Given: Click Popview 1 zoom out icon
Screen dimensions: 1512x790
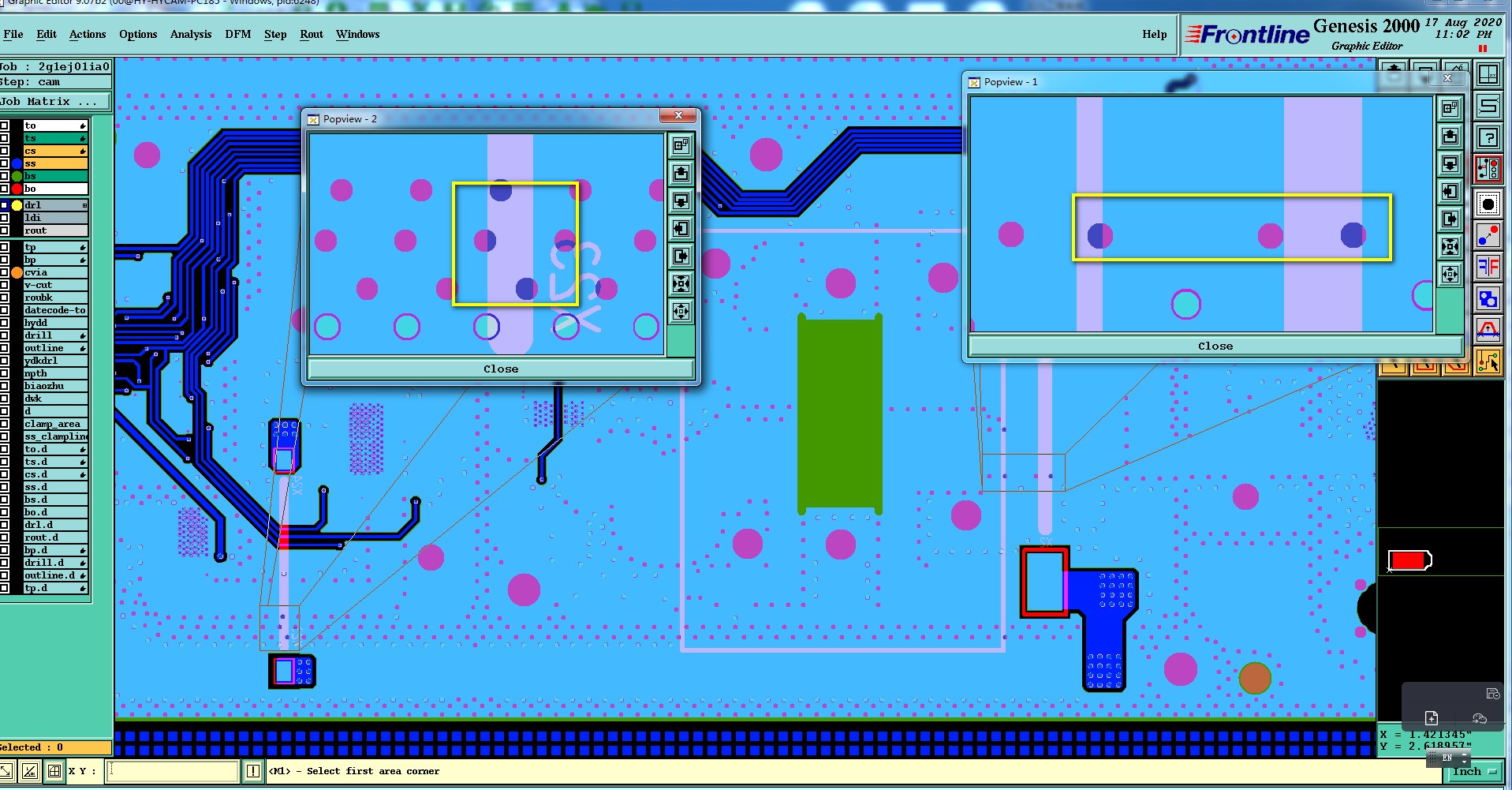Looking at the screenshot, I should coord(1450,274).
